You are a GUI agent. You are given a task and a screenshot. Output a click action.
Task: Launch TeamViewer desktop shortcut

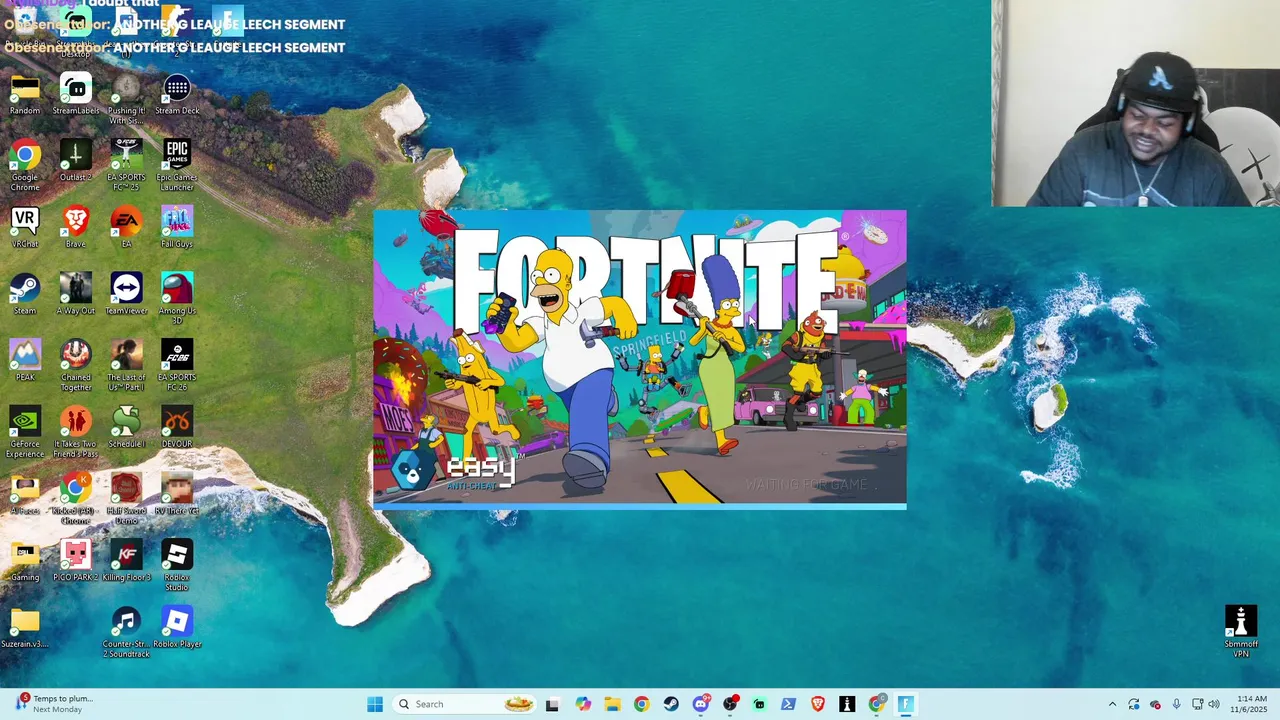pos(126,295)
